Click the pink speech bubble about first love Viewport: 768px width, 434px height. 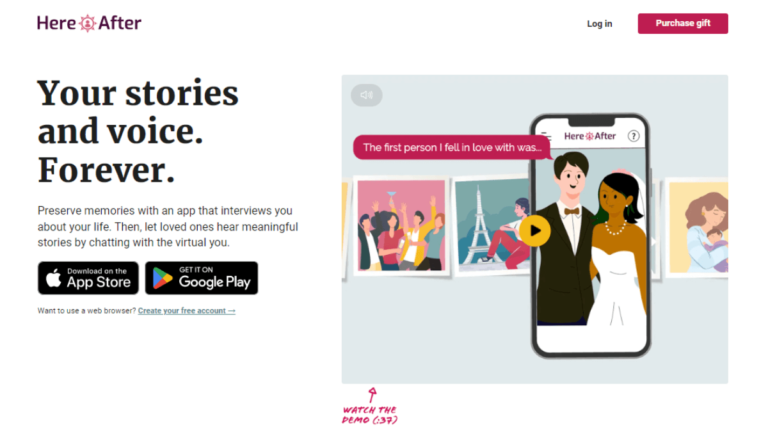452,147
